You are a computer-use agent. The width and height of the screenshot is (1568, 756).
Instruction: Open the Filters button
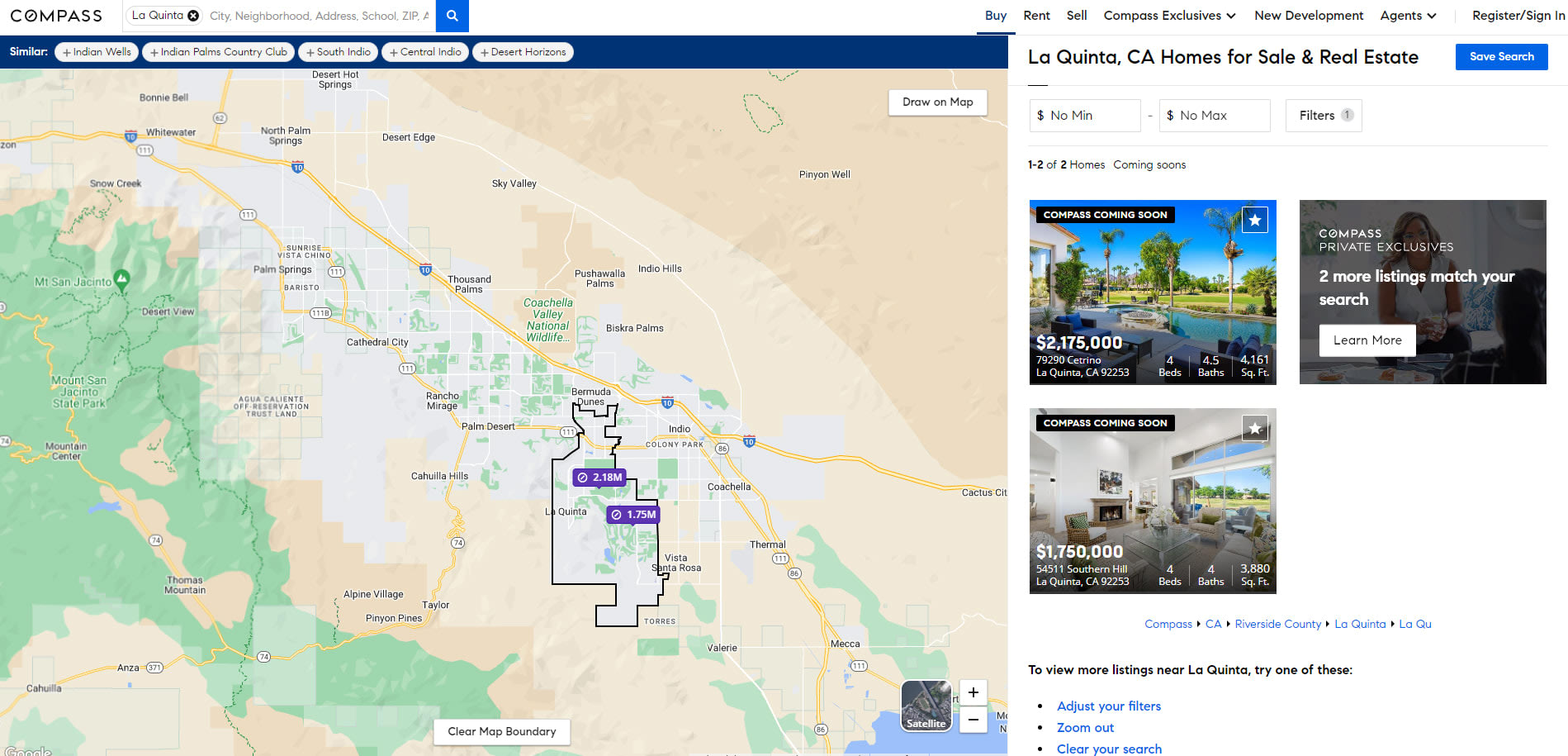(x=1324, y=116)
